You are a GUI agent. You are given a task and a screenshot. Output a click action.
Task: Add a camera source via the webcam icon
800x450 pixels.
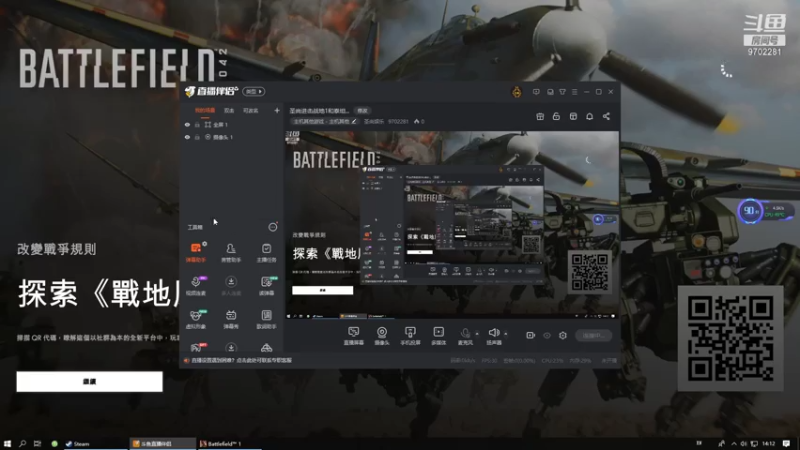pyautogui.click(x=382, y=336)
